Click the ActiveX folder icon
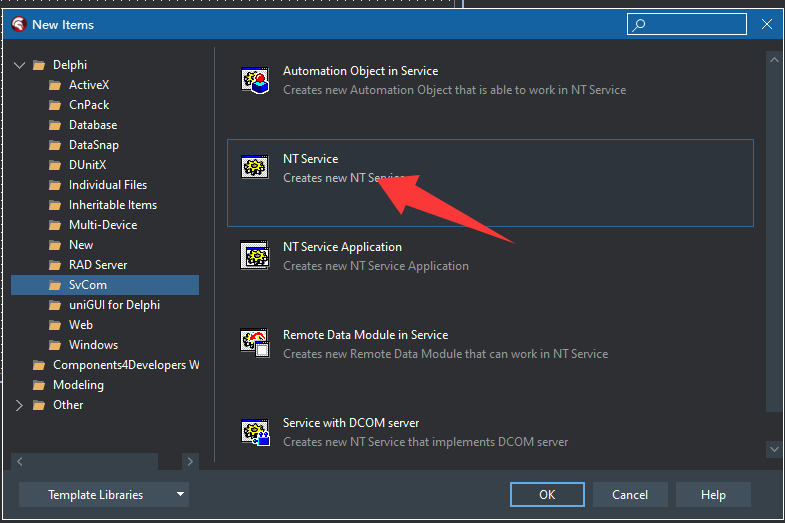This screenshot has height=523, width=785. click(x=55, y=85)
